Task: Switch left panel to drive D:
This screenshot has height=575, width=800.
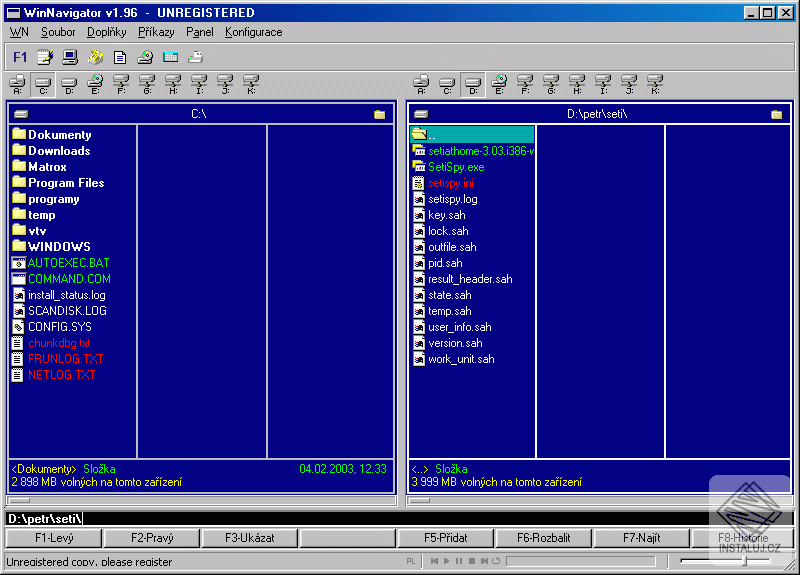Action: click(x=69, y=84)
